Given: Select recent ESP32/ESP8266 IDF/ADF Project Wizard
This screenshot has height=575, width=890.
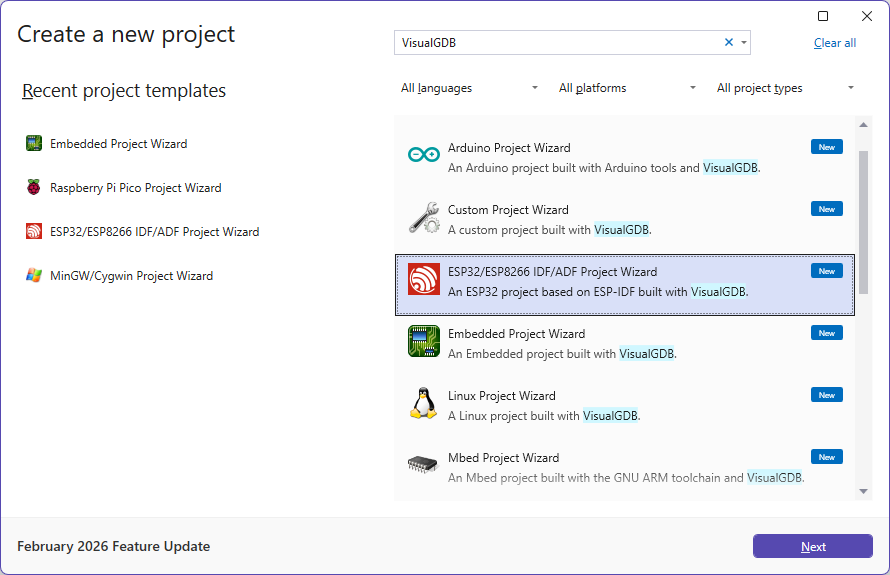Looking at the screenshot, I should (x=154, y=232).
